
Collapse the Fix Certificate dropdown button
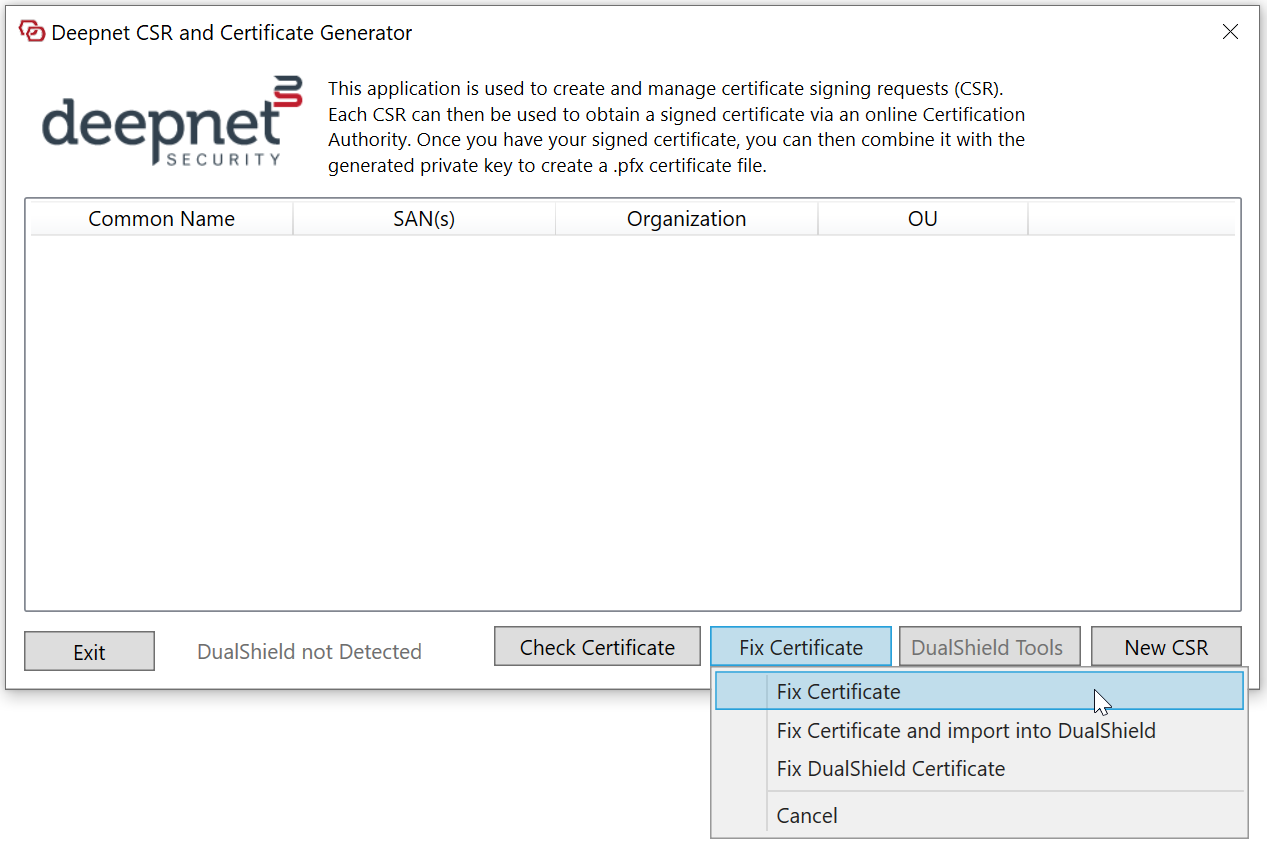[x=800, y=647]
